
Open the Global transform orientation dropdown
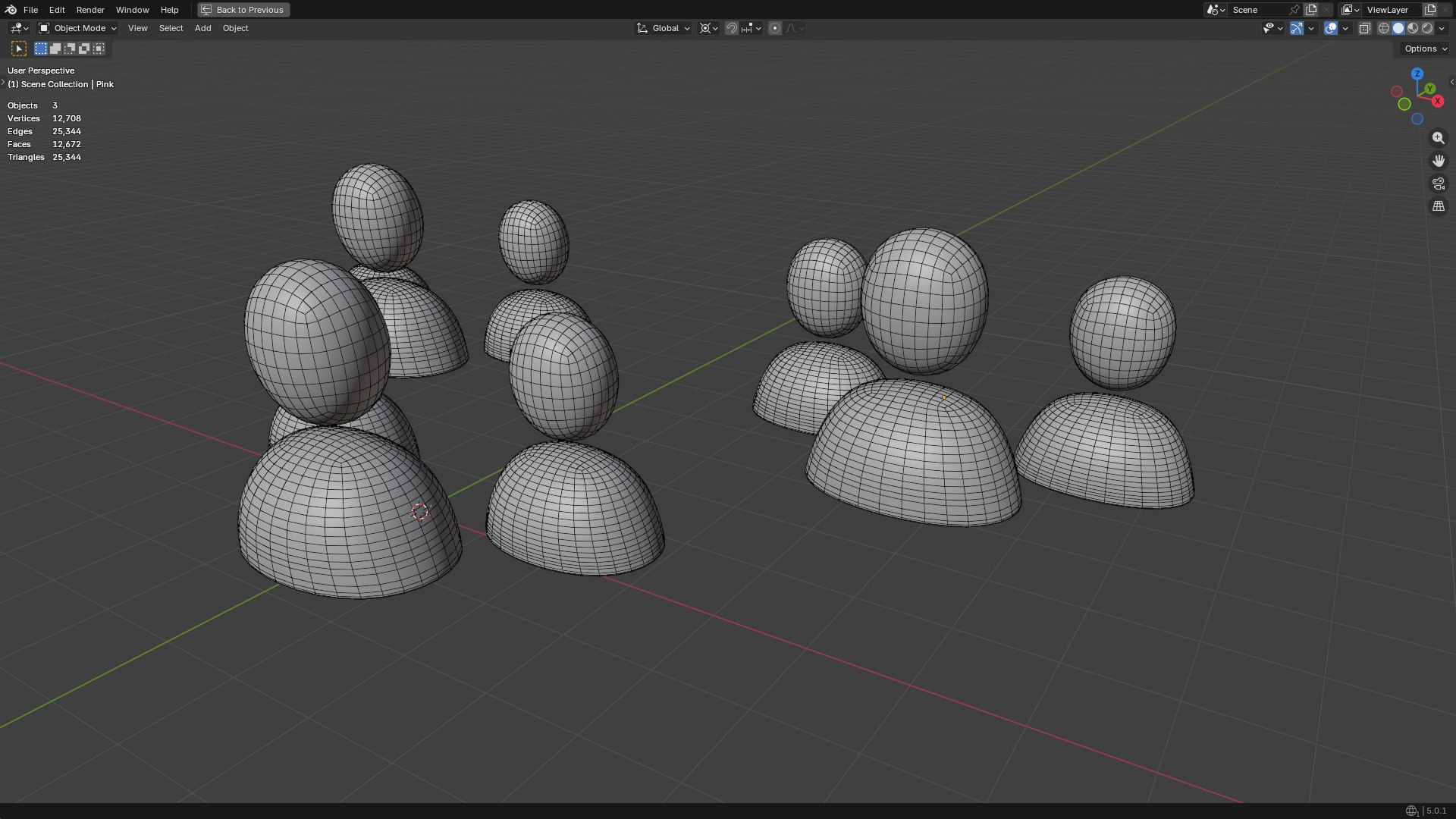coord(664,28)
